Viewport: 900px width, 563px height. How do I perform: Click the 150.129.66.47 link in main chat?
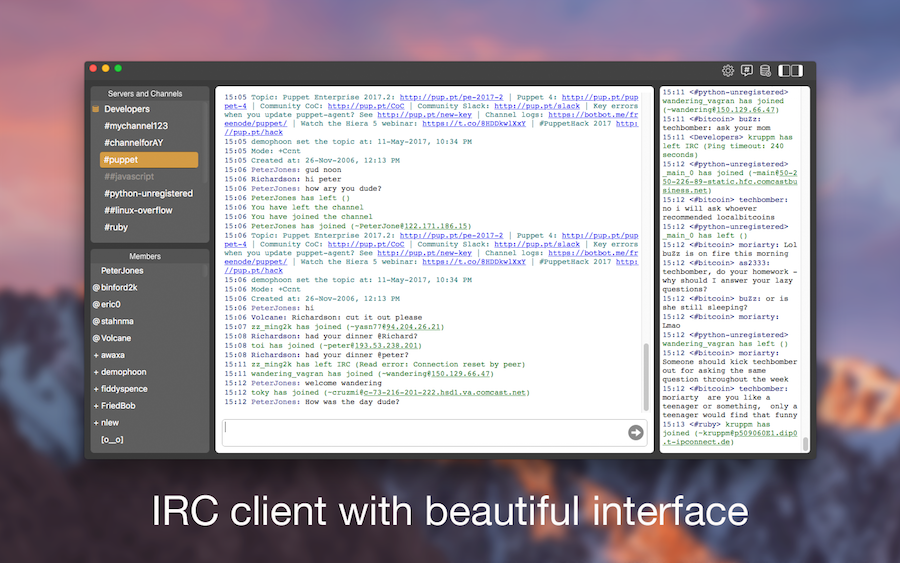[460, 374]
